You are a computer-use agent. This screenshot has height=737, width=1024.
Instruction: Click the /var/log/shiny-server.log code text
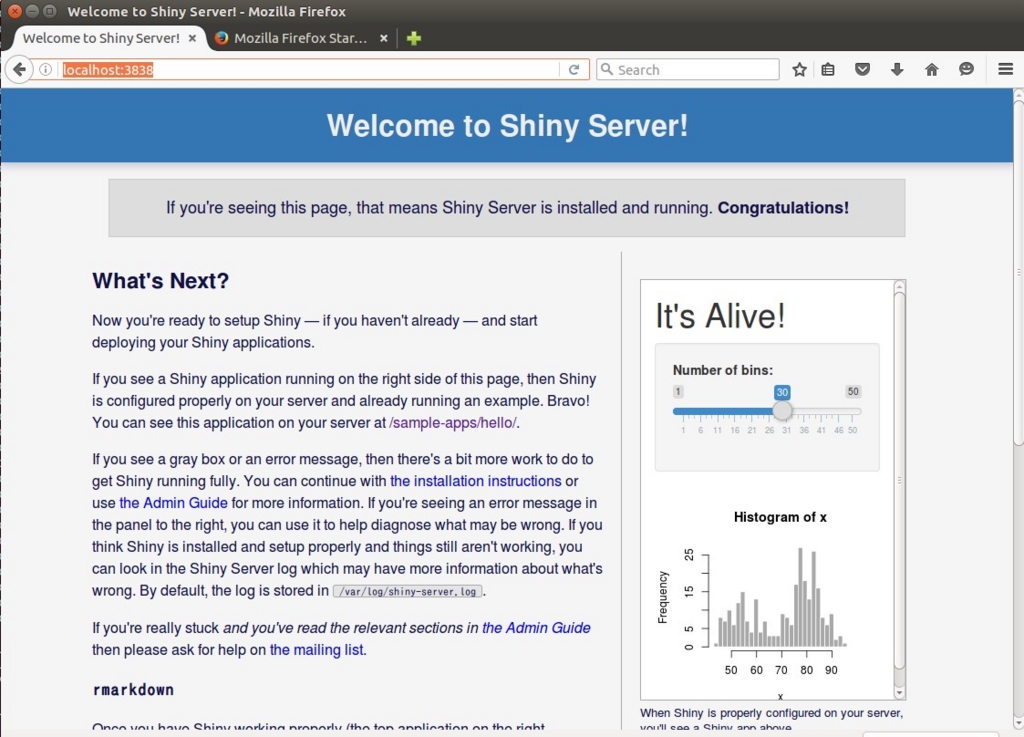coord(408,591)
